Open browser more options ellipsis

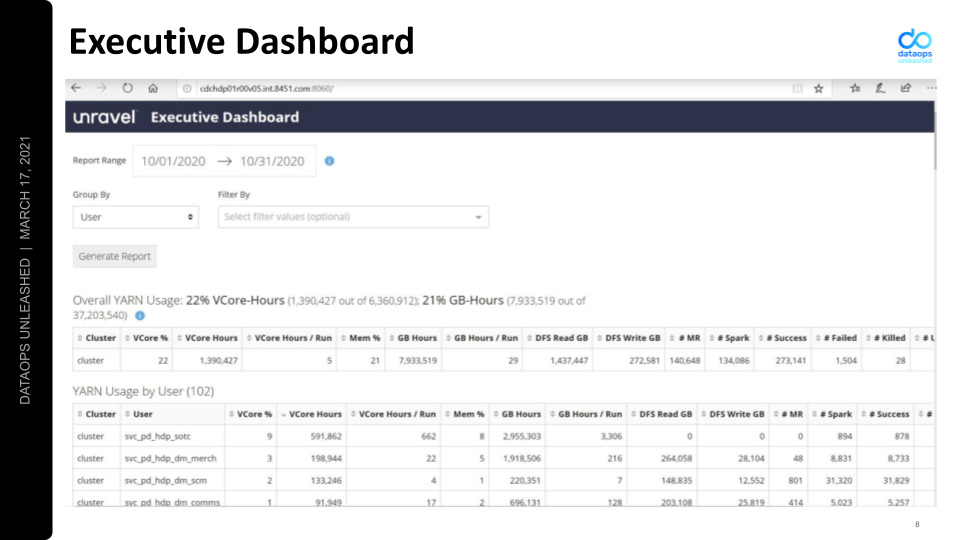tap(931, 88)
